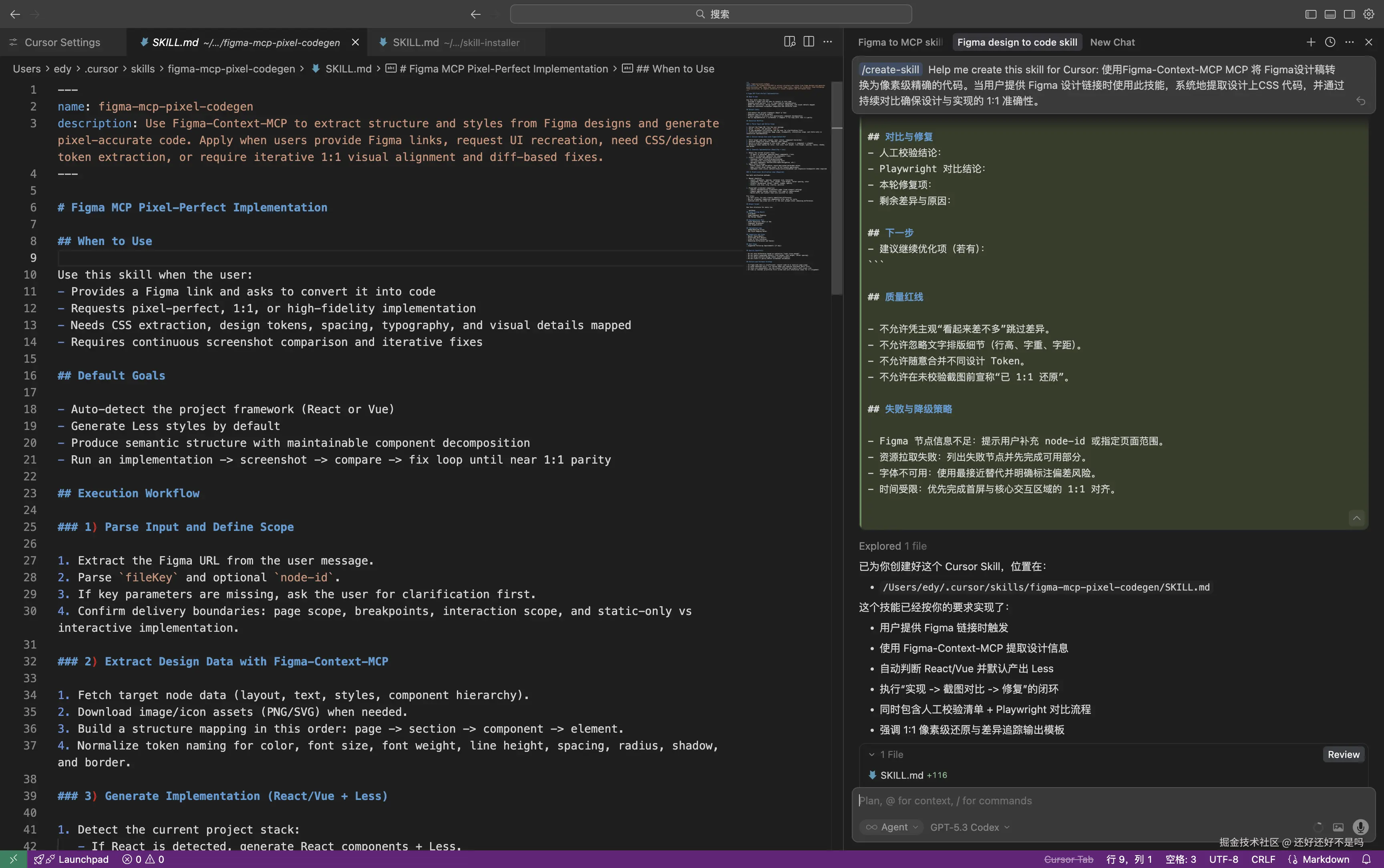1384x868 pixels.
Task: Collapse the 1 File changes list
Action: [x=872, y=754]
